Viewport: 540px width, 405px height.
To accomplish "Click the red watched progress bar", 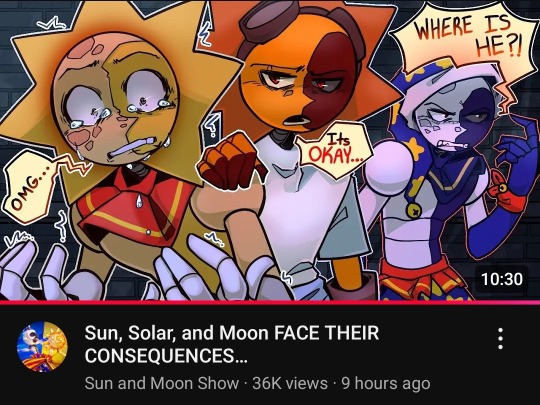I will coord(270,302).
